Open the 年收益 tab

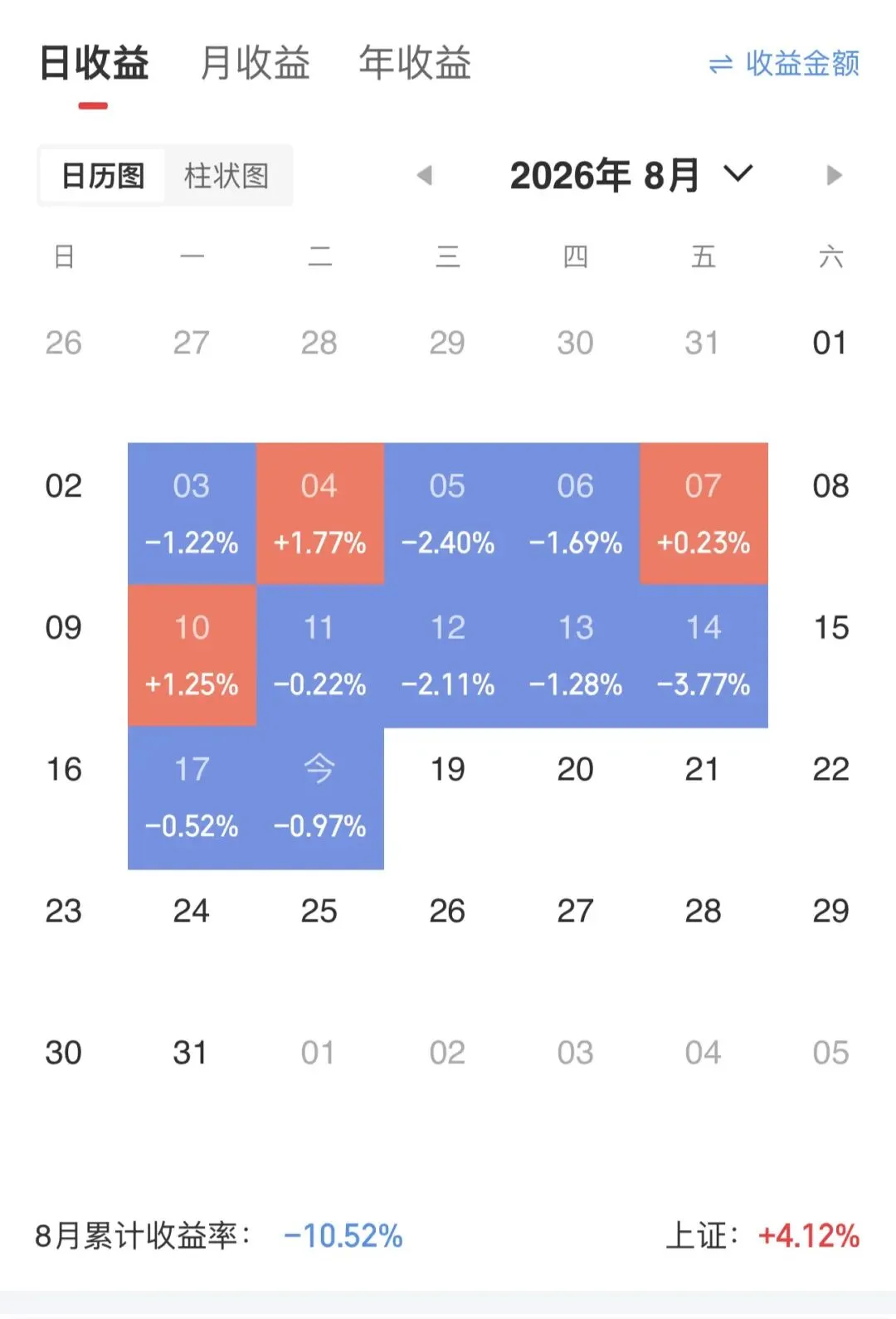[415, 63]
